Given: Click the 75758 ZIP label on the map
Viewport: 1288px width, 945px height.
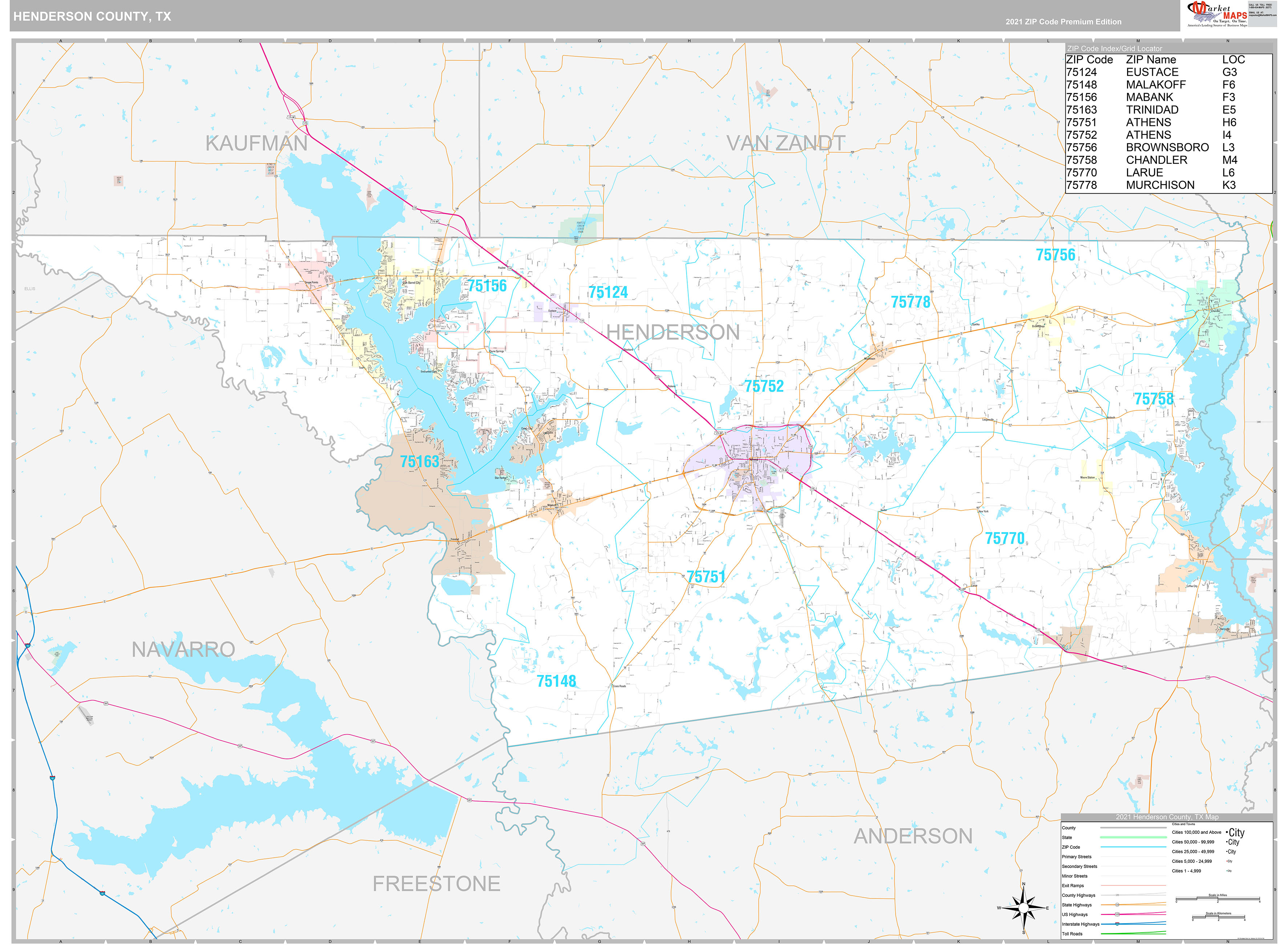Looking at the screenshot, I should tap(1154, 399).
